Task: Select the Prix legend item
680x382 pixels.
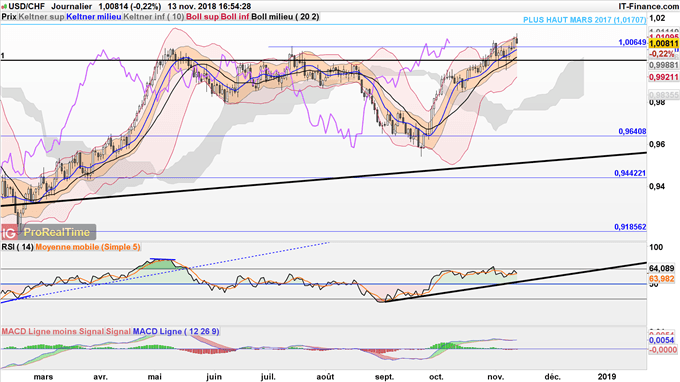Action: click(x=9, y=17)
